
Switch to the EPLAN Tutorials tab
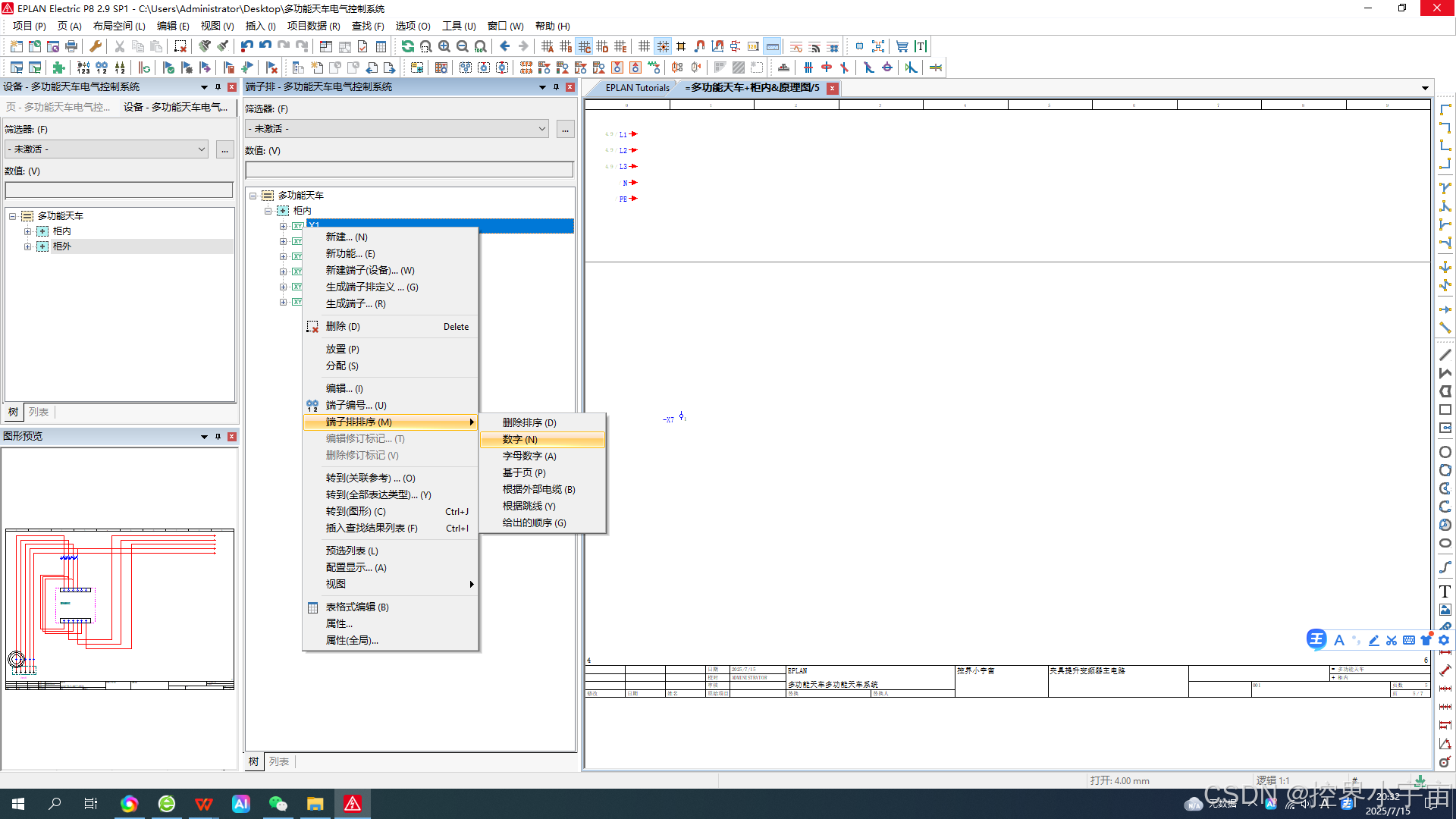click(637, 88)
